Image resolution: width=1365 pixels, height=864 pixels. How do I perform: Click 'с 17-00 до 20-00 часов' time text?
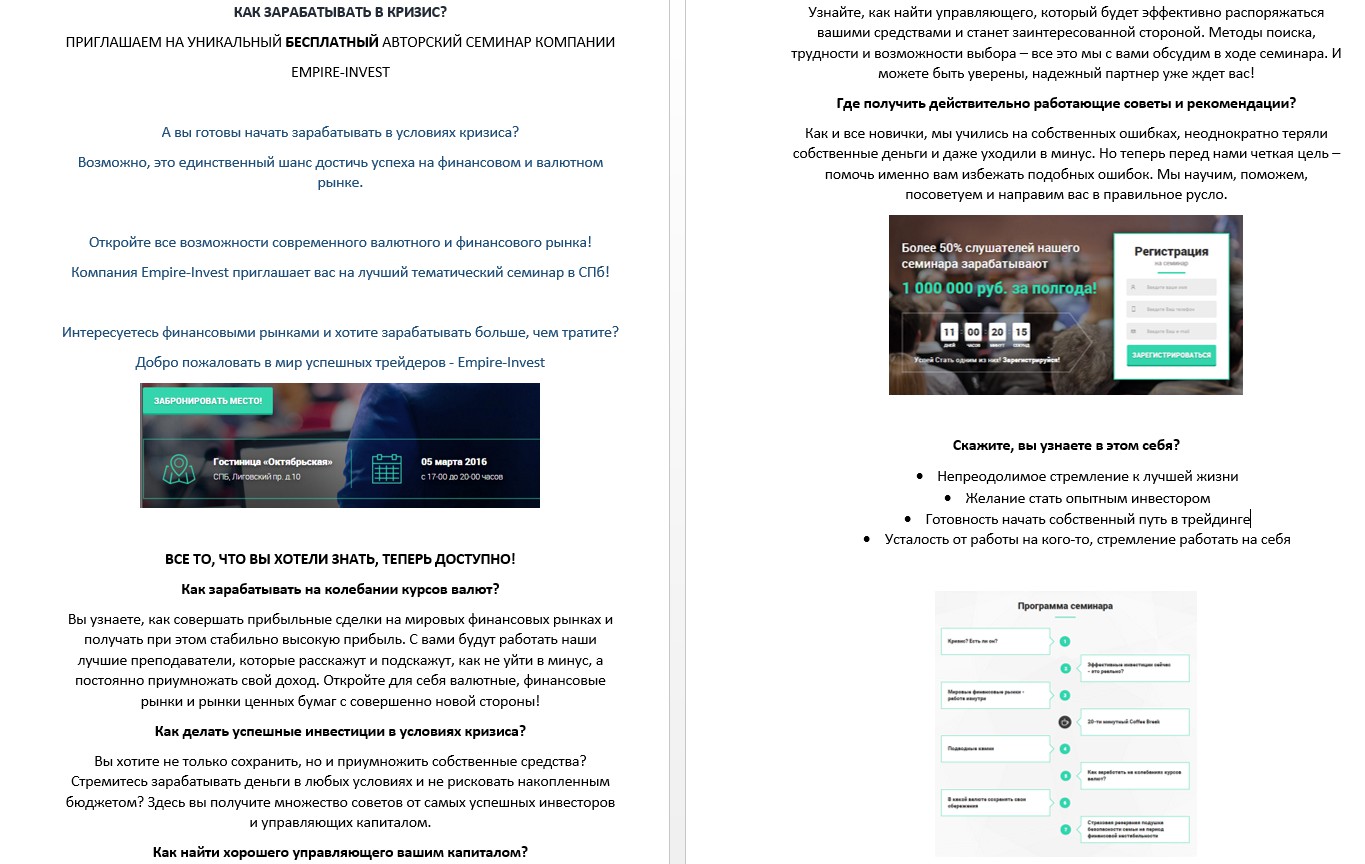click(462, 477)
